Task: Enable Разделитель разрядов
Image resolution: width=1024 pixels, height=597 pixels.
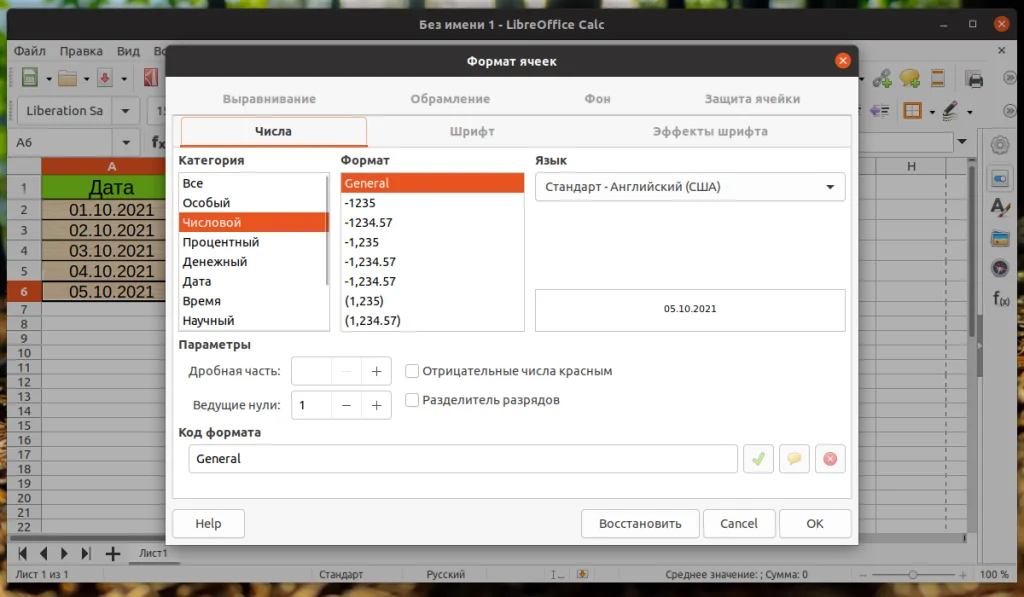Action: [x=411, y=400]
